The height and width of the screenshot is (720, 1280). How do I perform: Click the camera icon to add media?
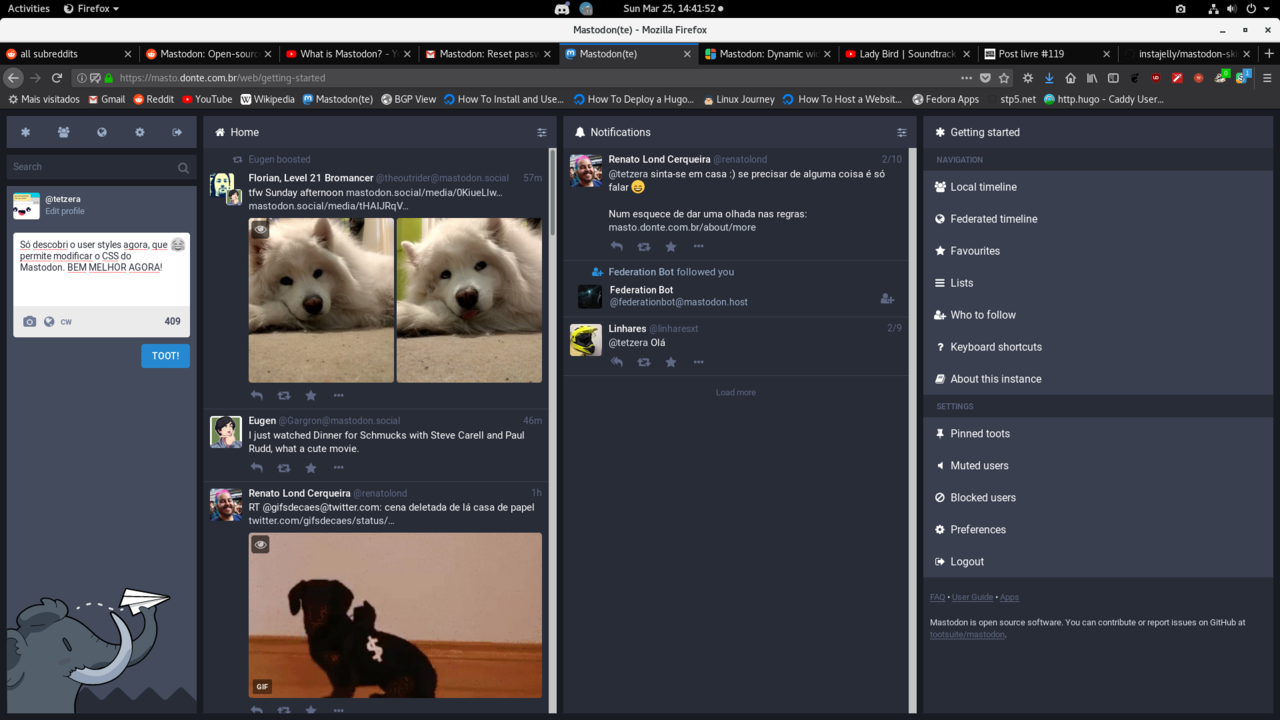[30, 321]
